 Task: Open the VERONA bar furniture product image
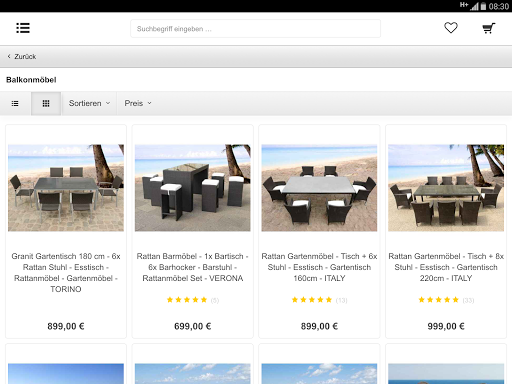193,188
